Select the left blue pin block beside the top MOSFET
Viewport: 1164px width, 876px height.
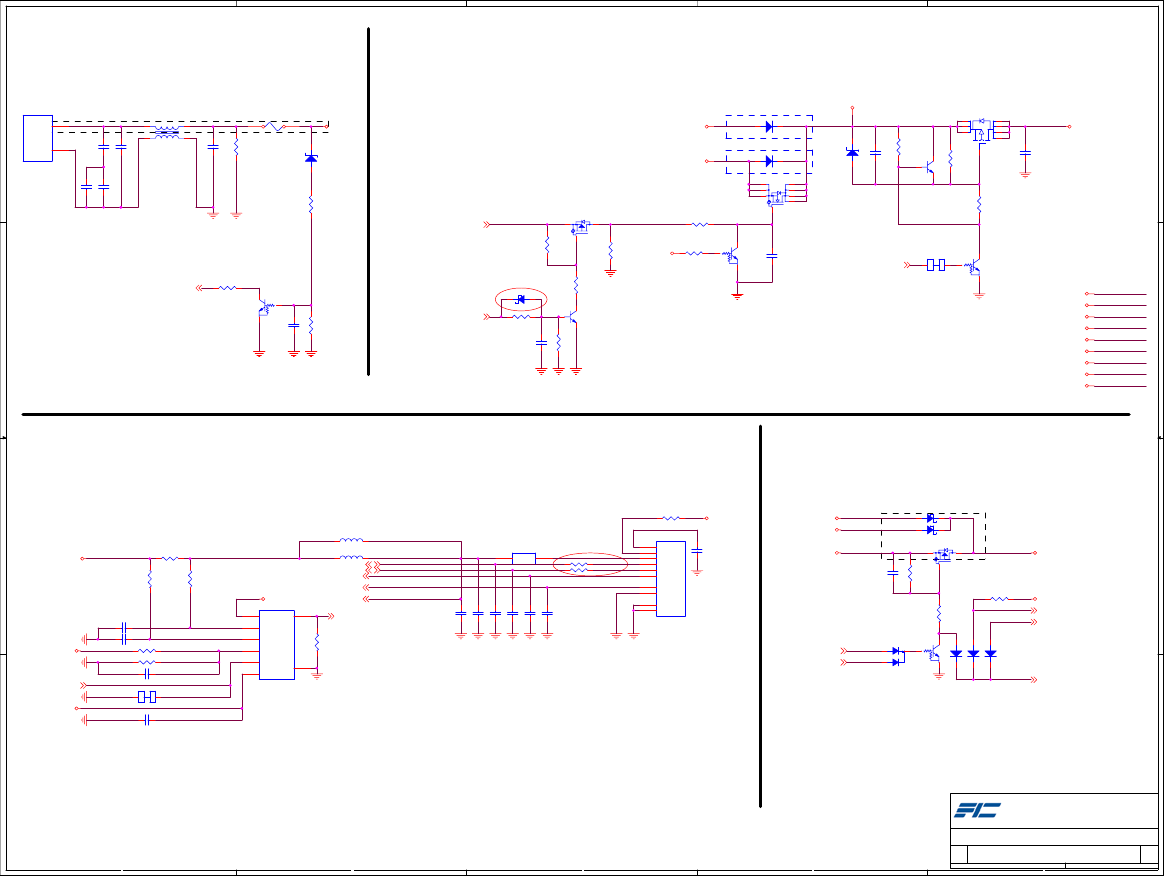[964, 127]
